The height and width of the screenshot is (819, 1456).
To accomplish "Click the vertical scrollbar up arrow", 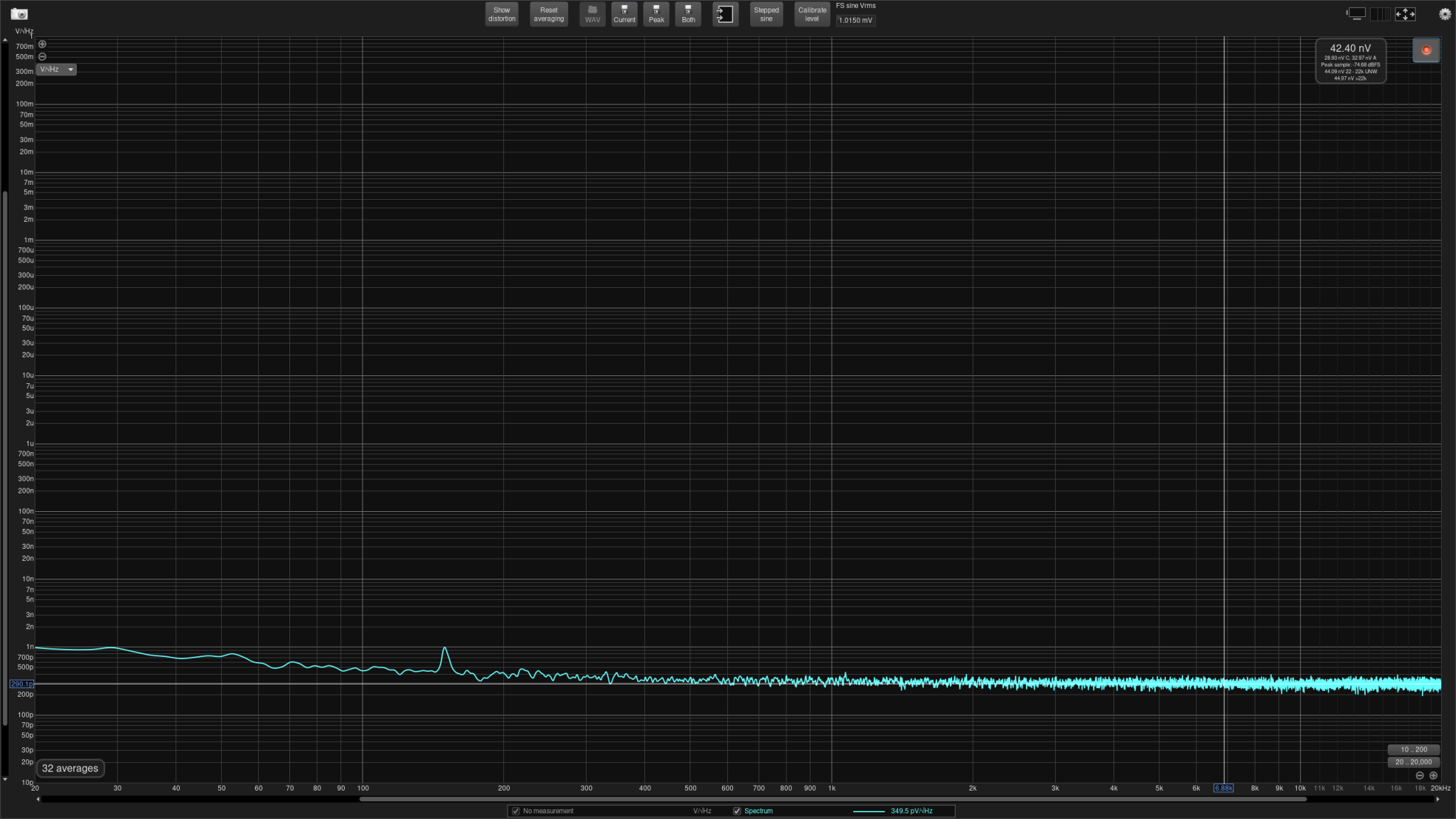I will coord(5,41).
